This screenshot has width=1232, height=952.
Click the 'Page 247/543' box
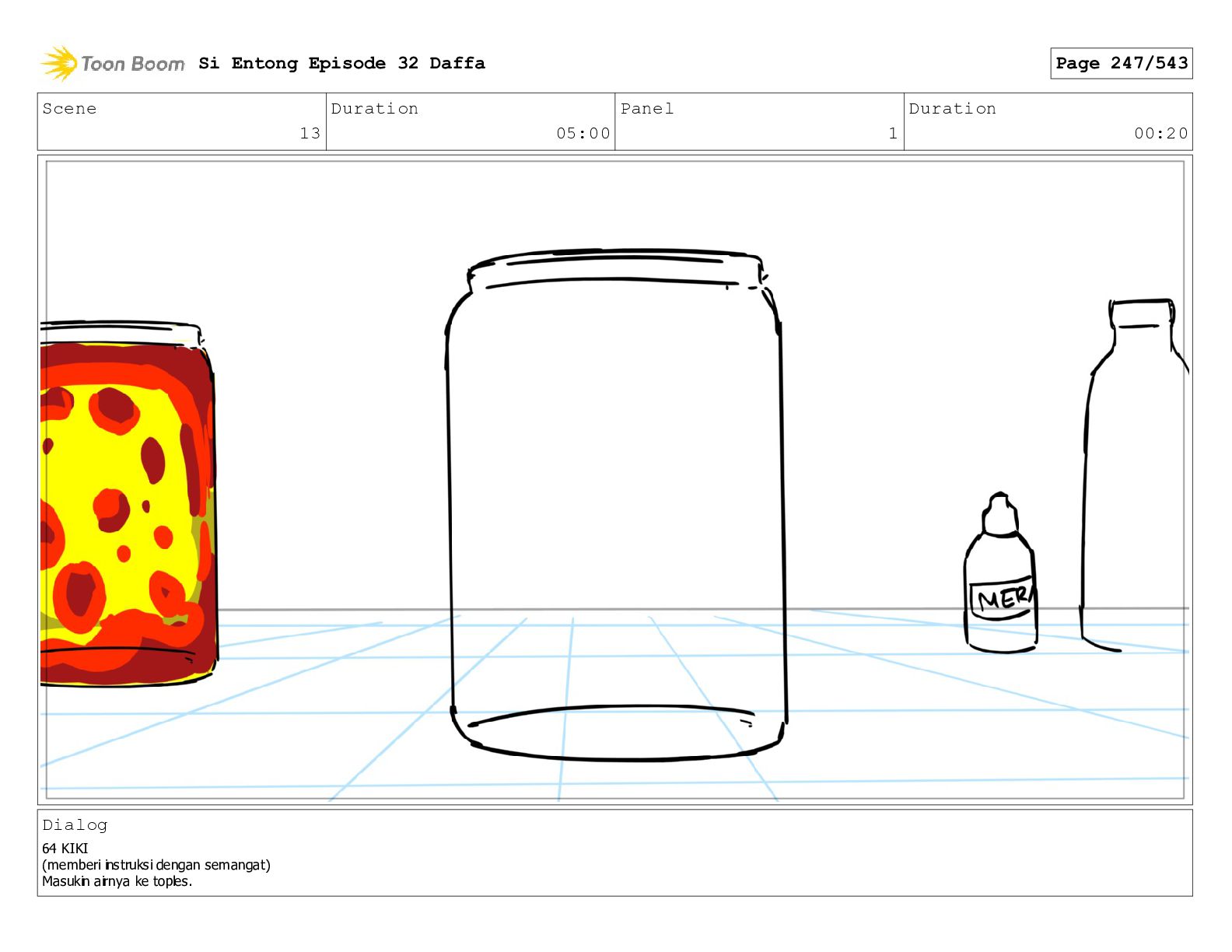point(1121,63)
